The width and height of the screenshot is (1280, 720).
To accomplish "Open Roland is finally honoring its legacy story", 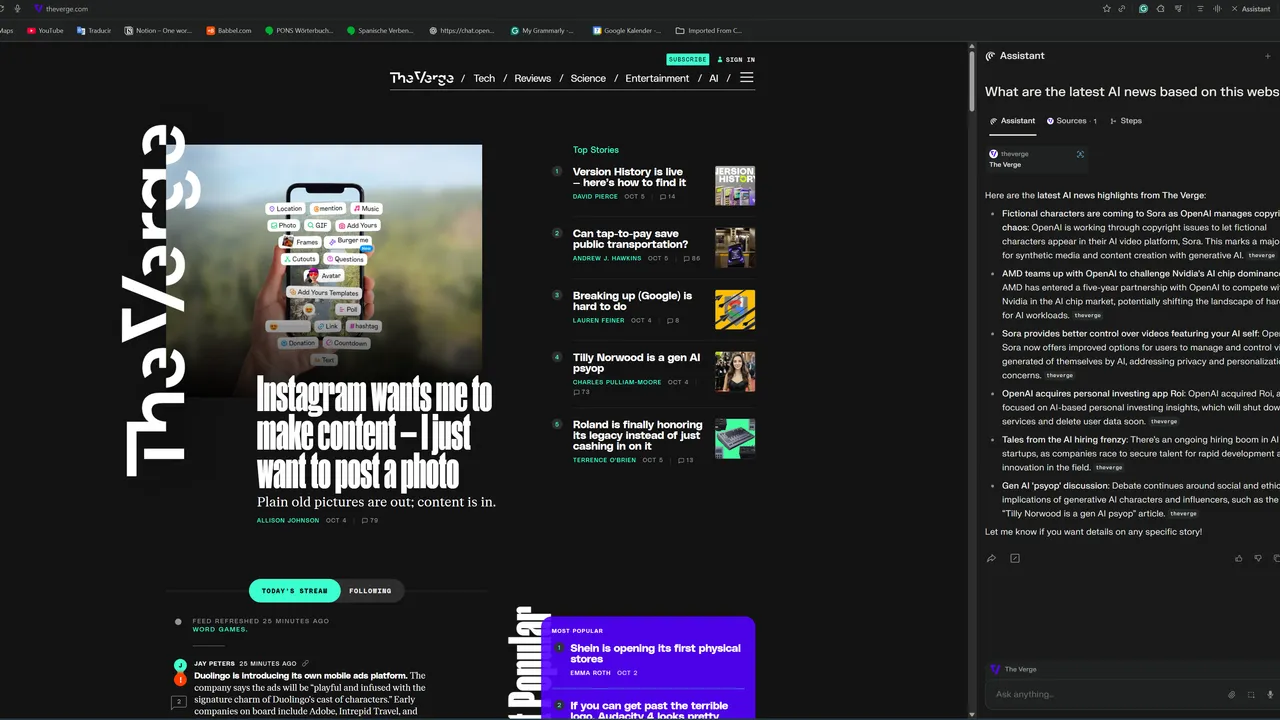I will point(637,435).
